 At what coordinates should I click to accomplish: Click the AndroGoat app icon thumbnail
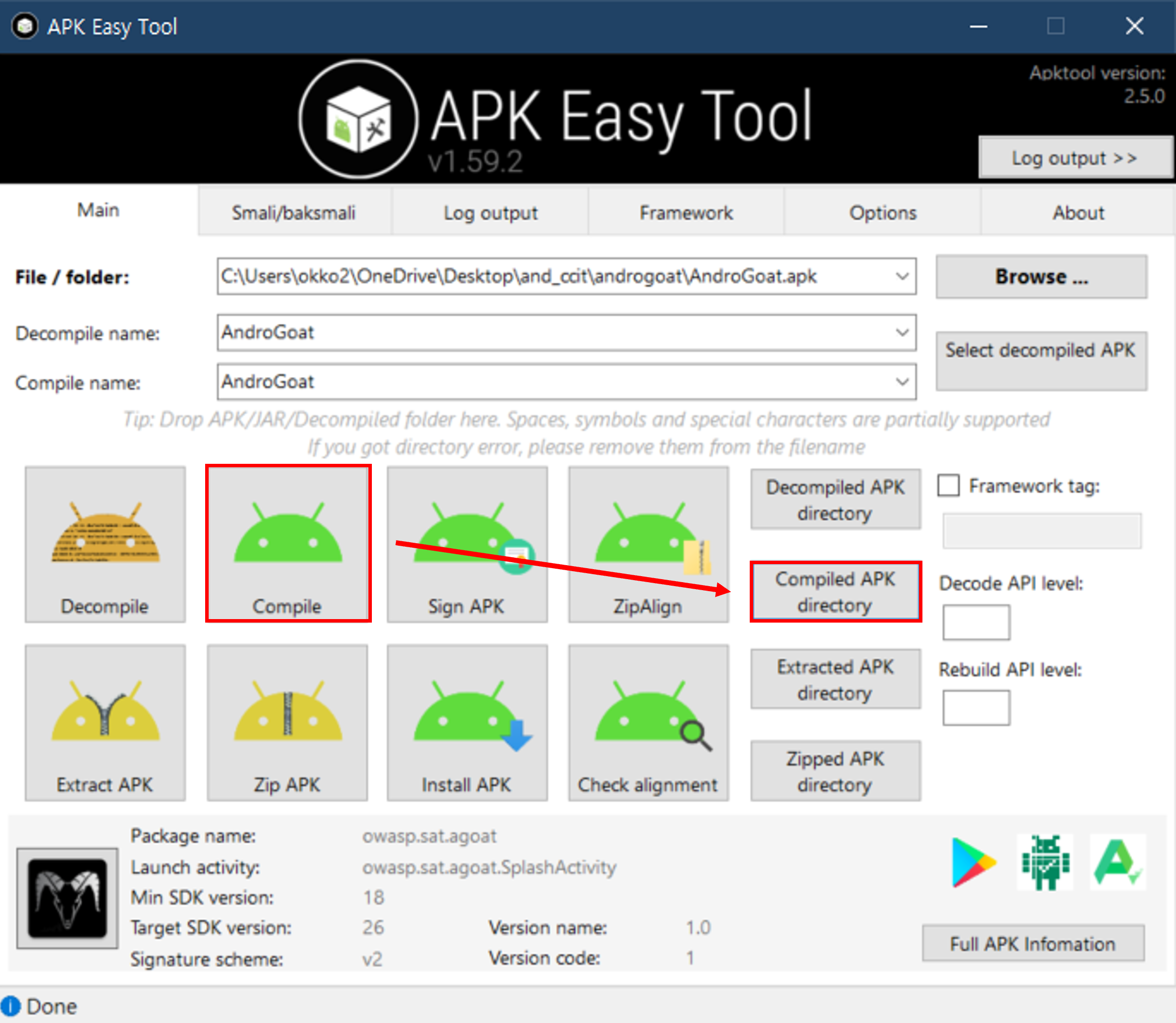point(67,898)
